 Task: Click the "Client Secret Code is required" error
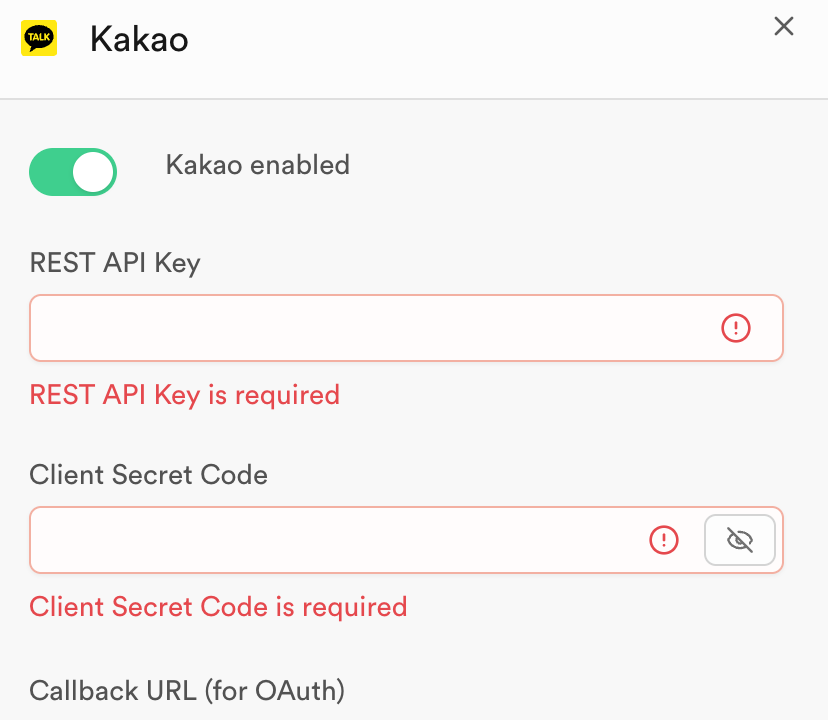coord(218,607)
